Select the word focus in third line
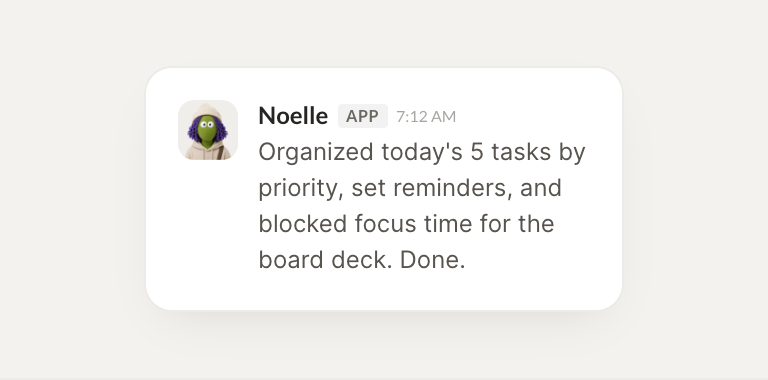768x380 pixels. pyautogui.click(x=385, y=224)
